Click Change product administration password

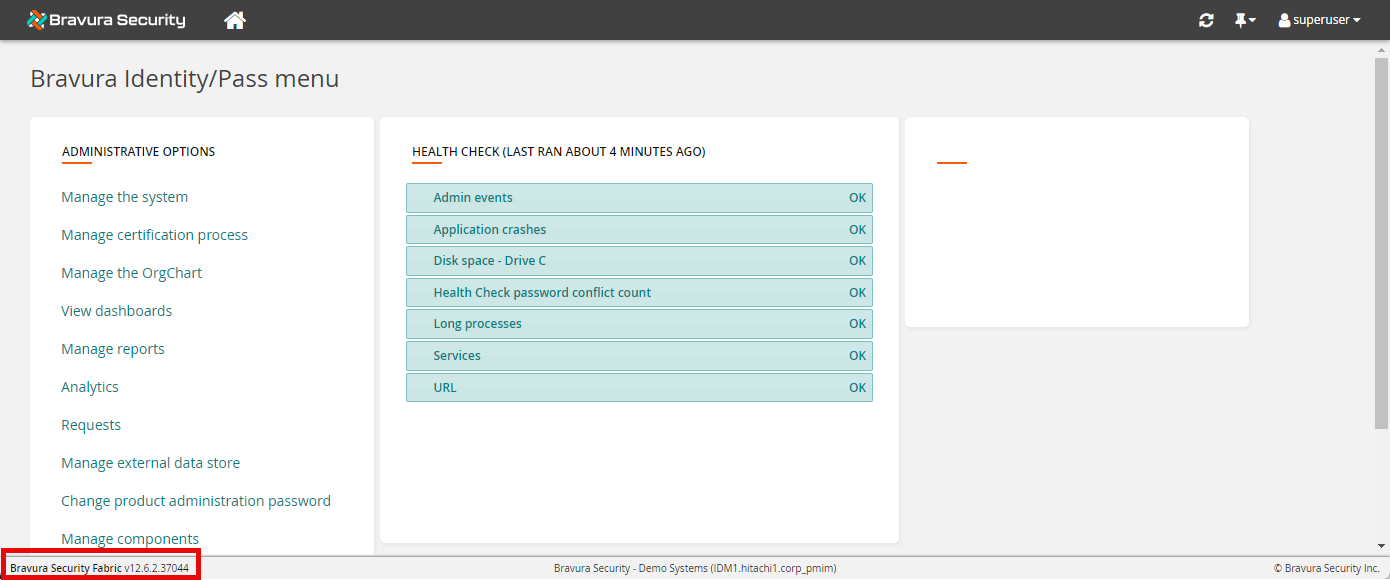click(195, 501)
